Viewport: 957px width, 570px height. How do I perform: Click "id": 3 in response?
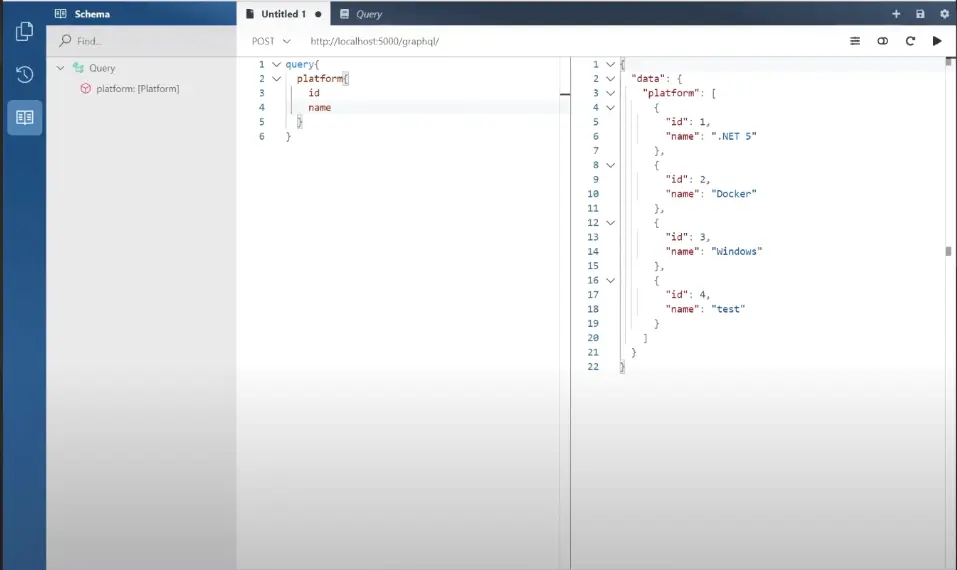(688, 237)
